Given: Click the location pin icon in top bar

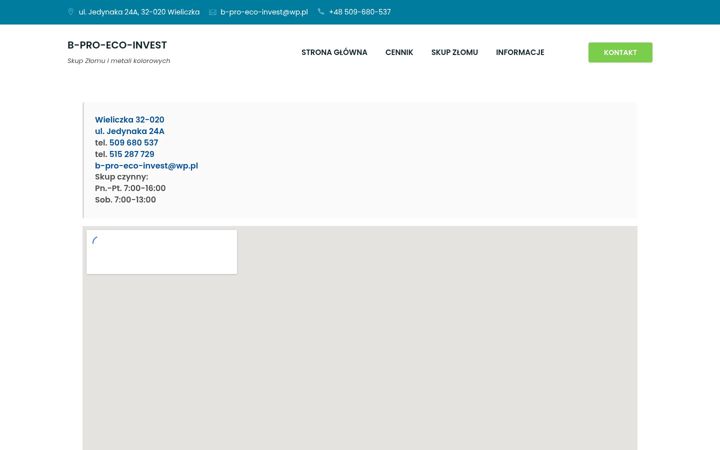Looking at the screenshot, I should [x=71, y=12].
